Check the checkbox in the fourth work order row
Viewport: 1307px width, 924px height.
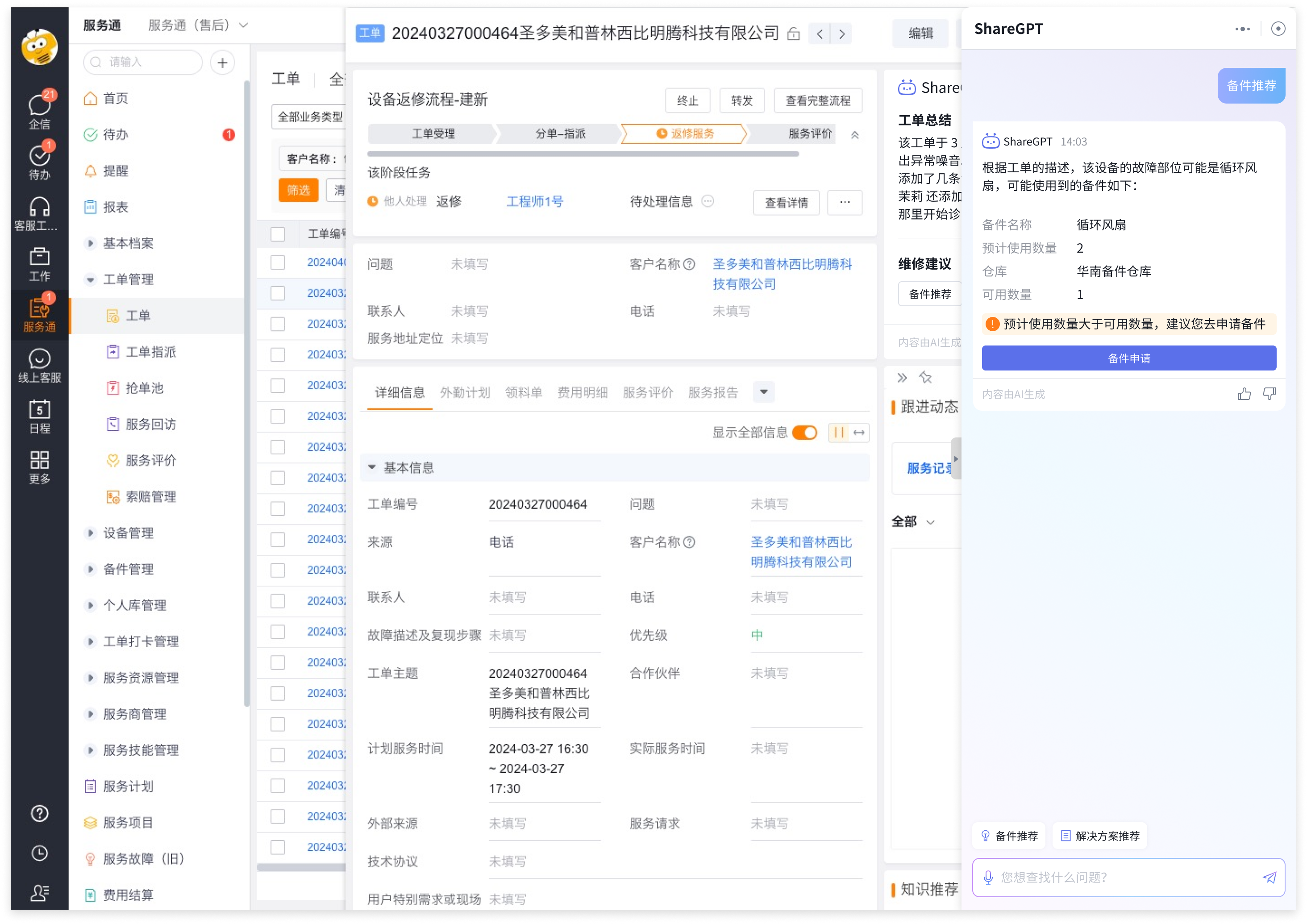pos(278,354)
